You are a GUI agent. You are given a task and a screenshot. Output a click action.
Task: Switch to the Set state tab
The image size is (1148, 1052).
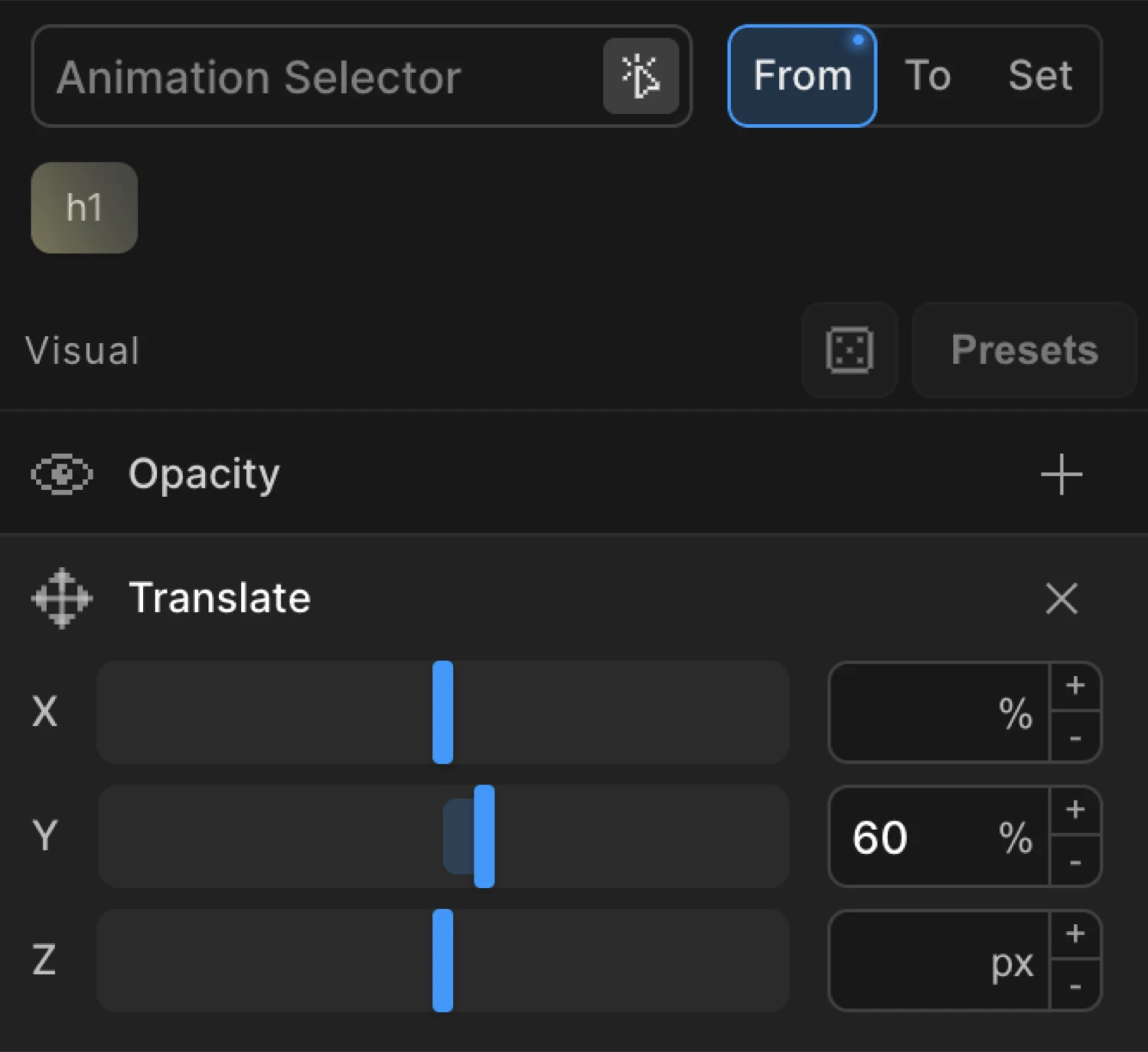(1040, 76)
